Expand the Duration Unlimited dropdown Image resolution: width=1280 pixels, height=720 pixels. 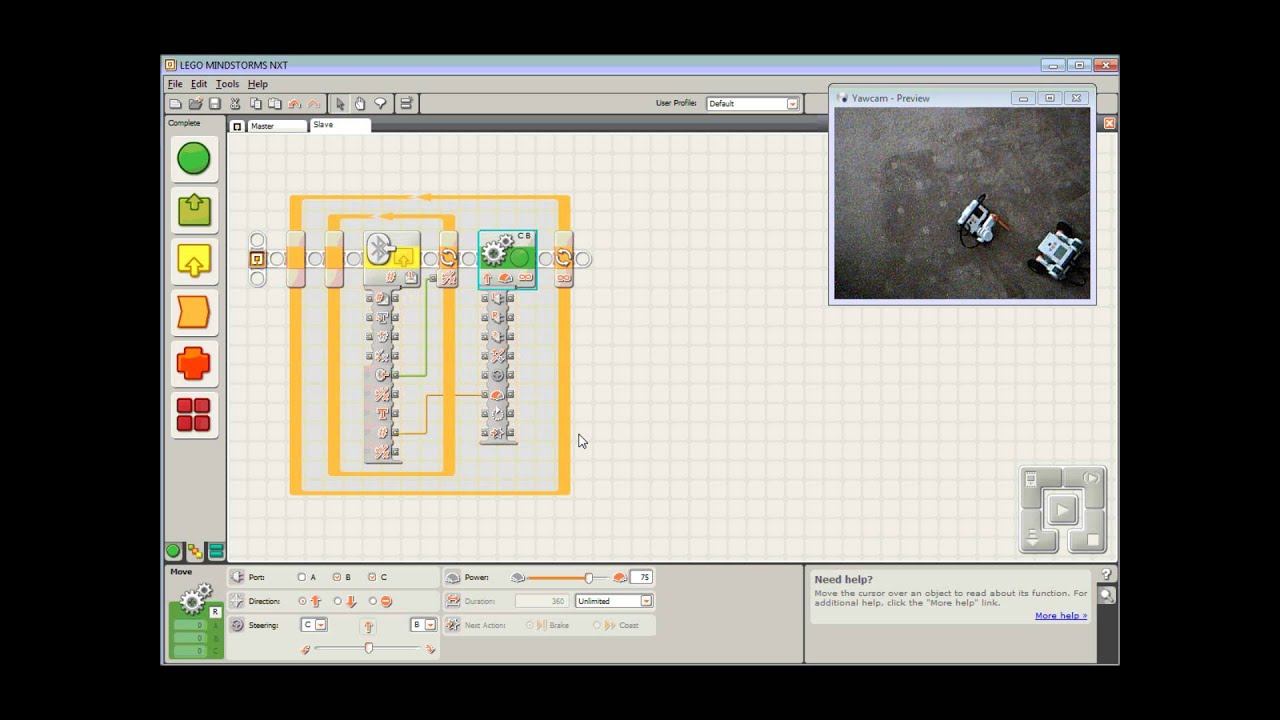point(646,601)
